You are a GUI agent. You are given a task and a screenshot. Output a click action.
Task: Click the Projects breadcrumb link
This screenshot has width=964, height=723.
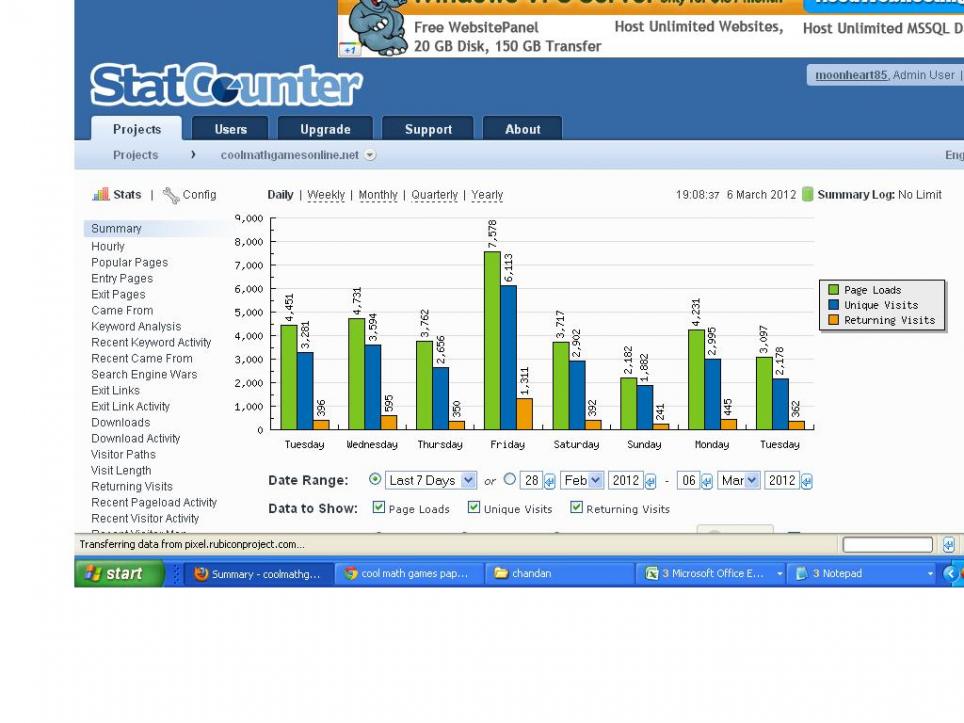(135, 155)
